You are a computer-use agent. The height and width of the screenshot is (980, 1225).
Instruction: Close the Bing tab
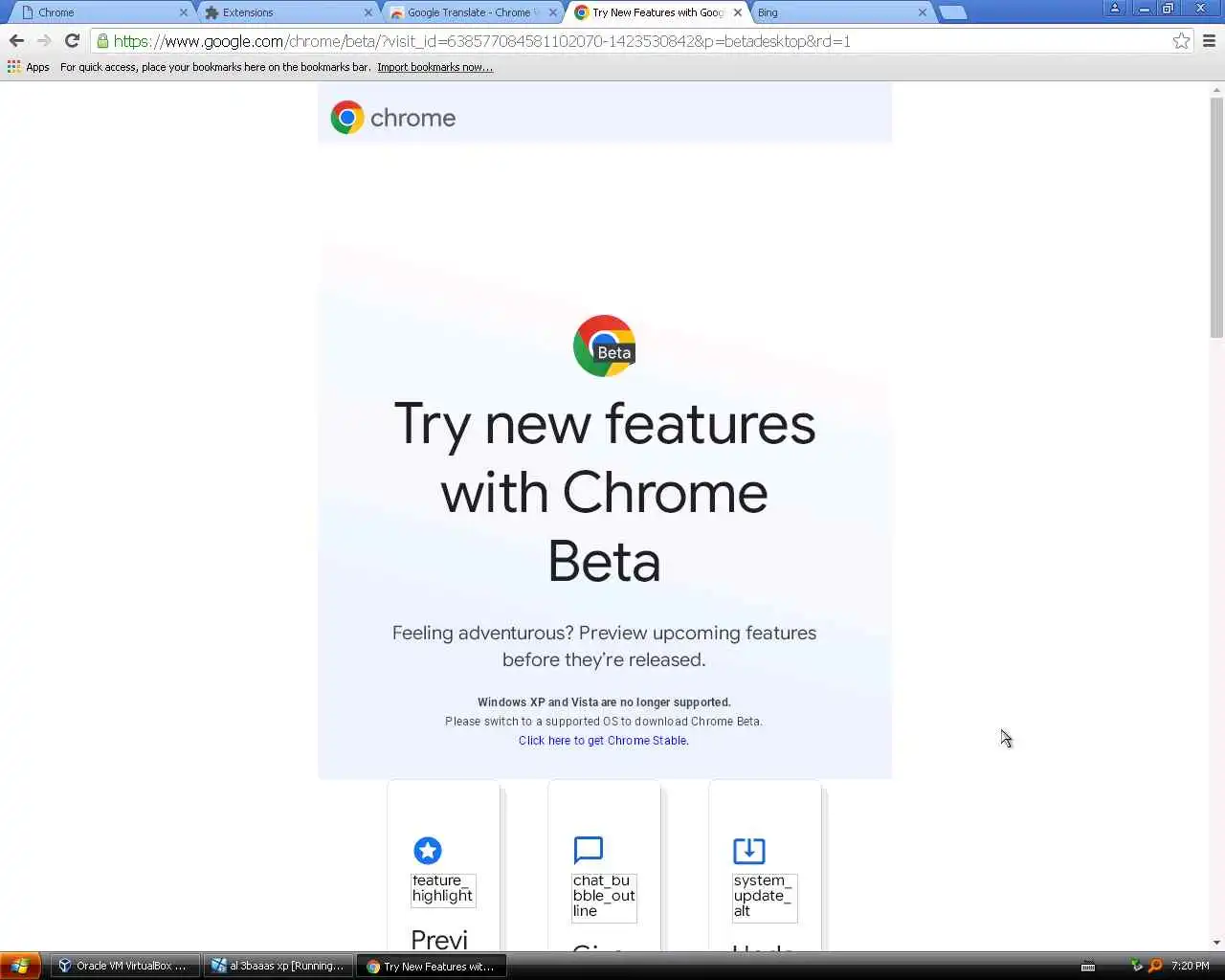coord(922,12)
